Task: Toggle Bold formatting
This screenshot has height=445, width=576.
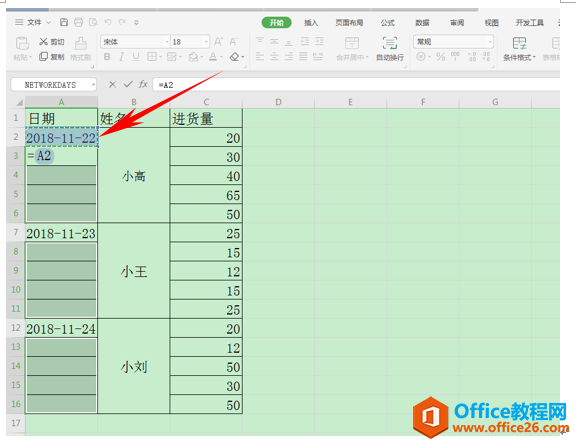Action: click(107, 57)
